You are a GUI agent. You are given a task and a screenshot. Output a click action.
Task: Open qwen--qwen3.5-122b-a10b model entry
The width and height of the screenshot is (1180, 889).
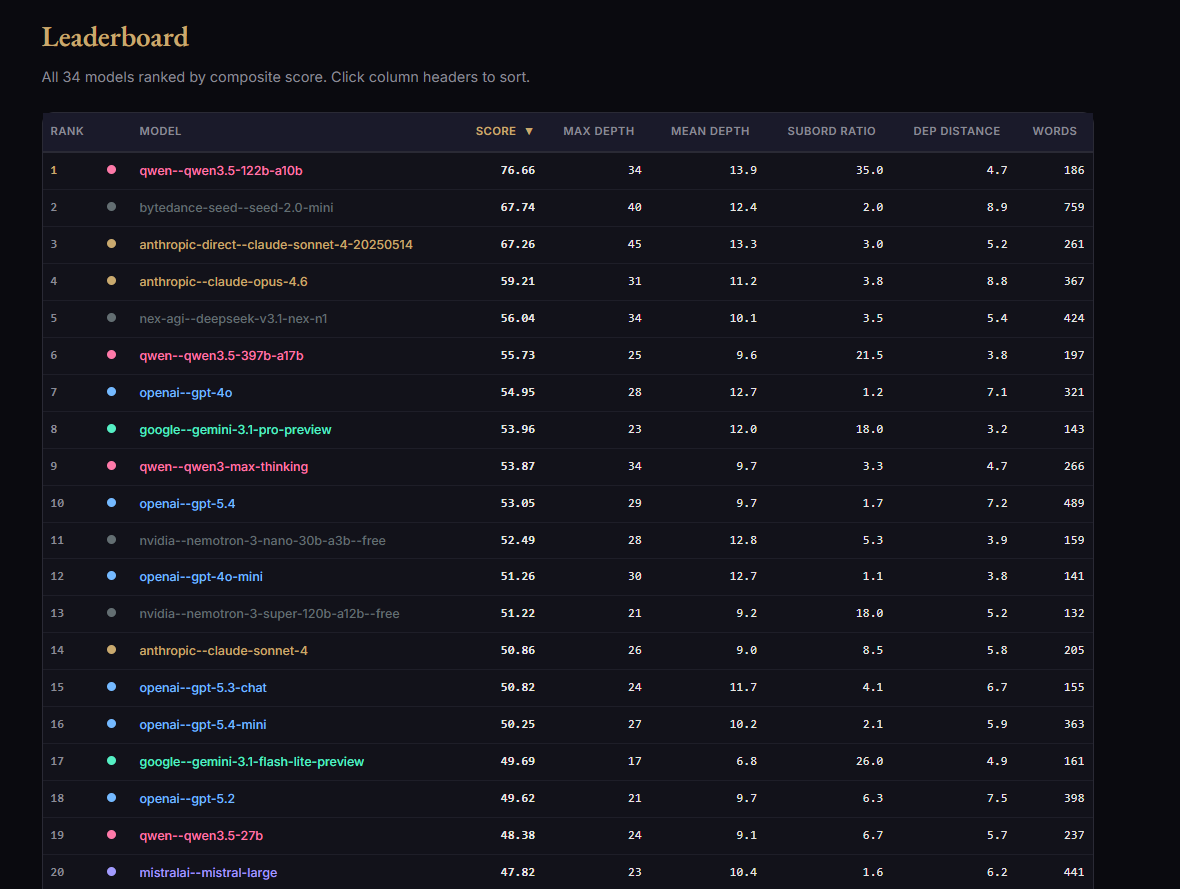coord(220,171)
